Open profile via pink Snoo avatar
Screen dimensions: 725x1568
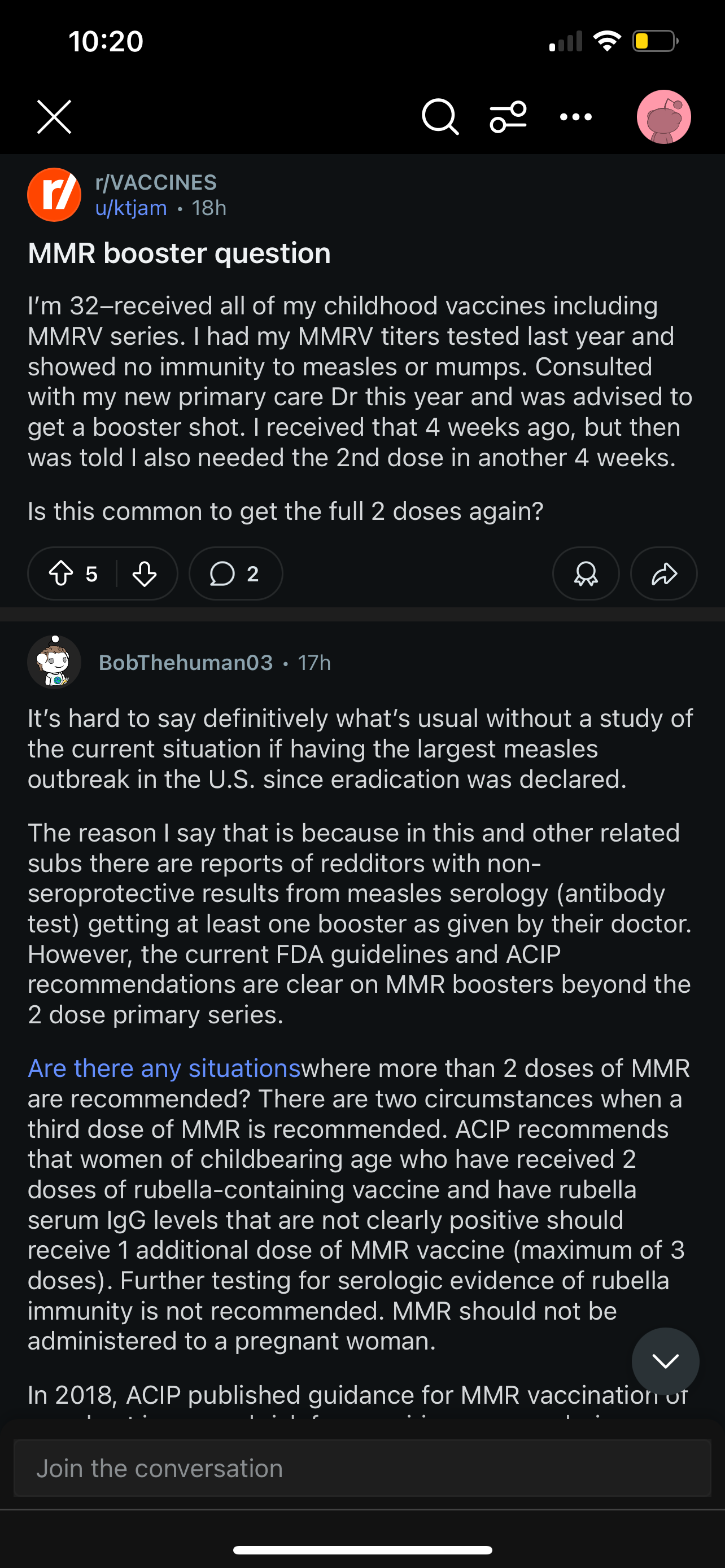click(663, 117)
